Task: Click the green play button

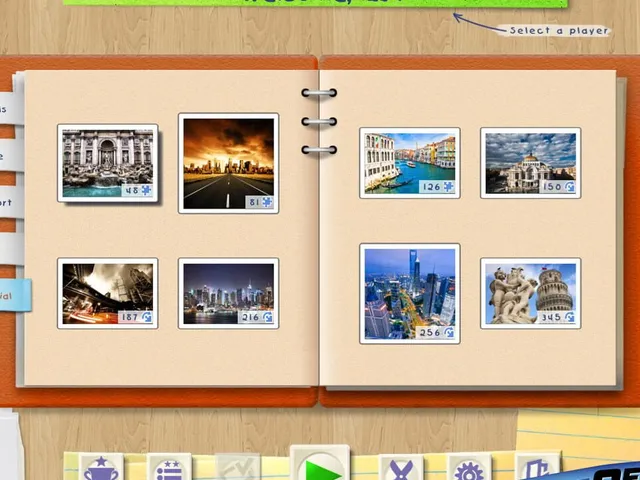Action: coord(320,464)
